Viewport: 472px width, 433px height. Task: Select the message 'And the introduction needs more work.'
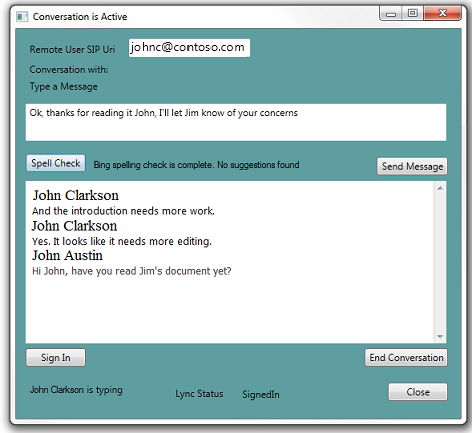[x=123, y=211]
